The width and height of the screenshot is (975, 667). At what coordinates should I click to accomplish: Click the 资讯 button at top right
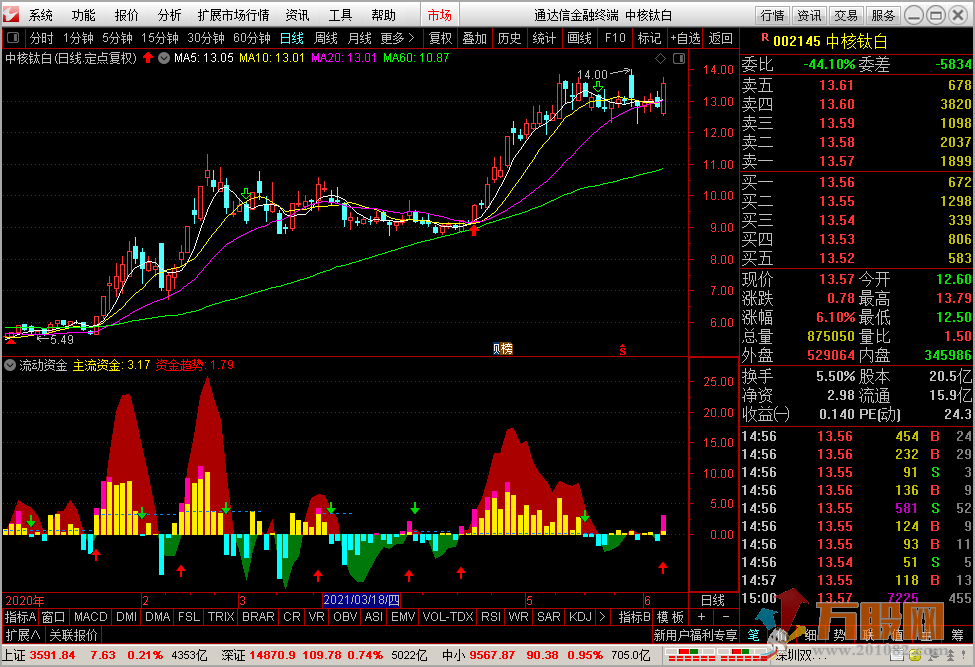pos(810,15)
